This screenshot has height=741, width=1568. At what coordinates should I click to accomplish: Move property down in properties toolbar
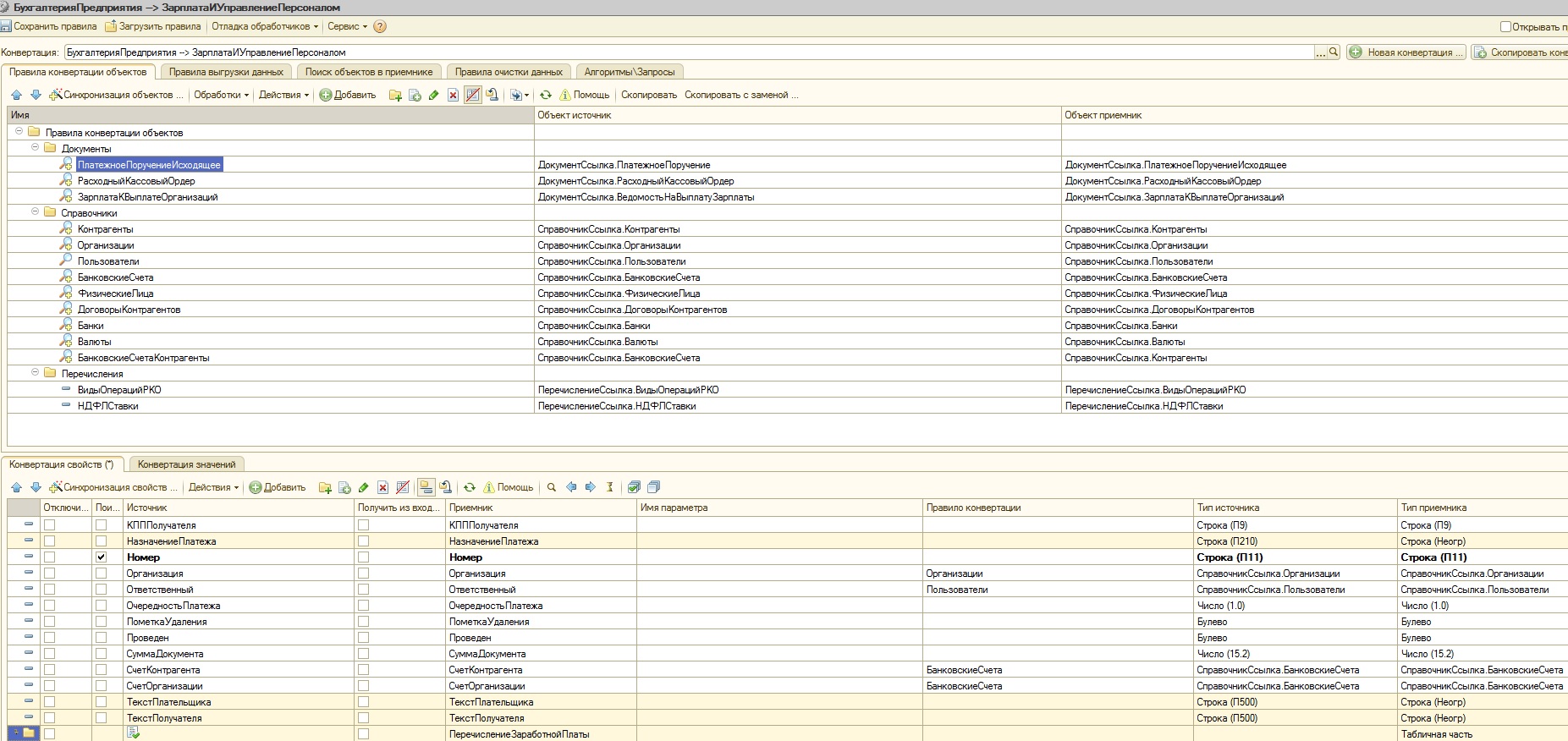[36, 487]
